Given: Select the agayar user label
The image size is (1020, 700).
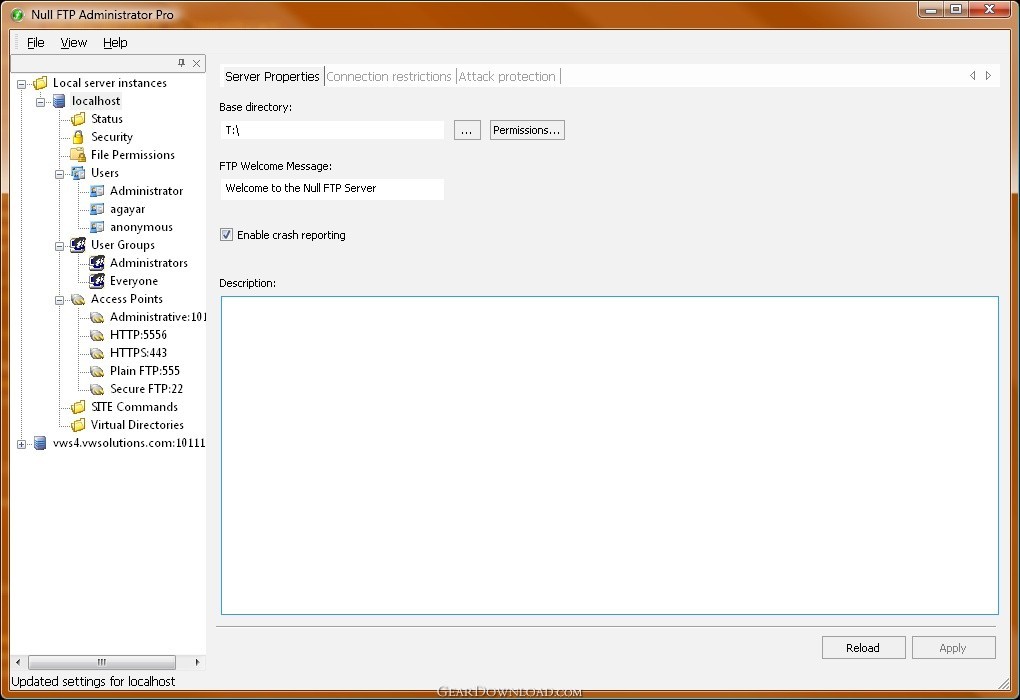Looking at the screenshot, I should pyautogui.click(x=128, y=209).
